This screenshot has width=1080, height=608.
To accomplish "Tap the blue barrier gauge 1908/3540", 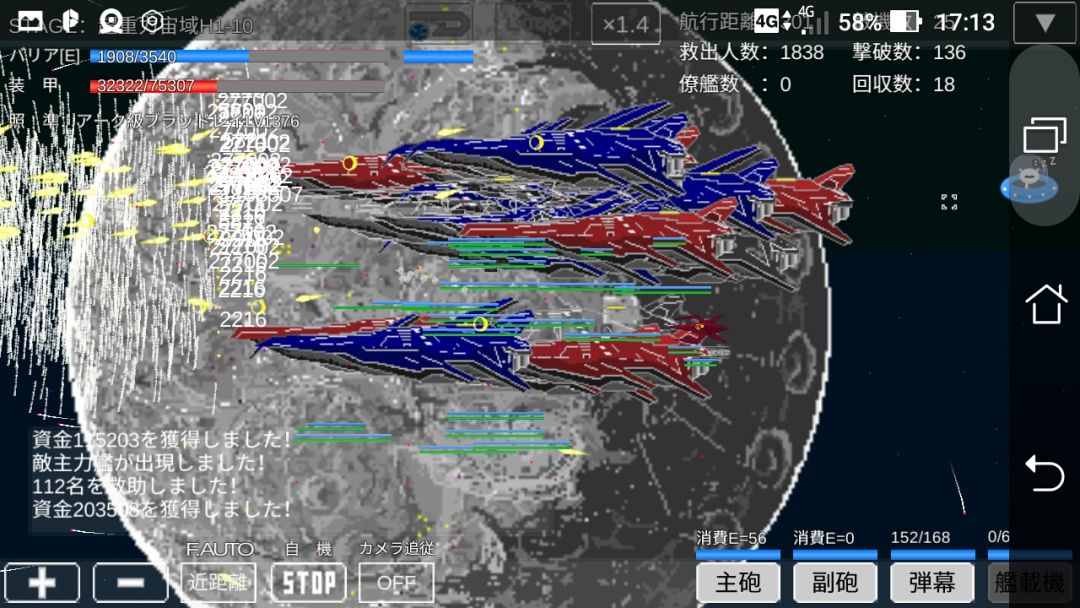I will [x=238, y=56].
